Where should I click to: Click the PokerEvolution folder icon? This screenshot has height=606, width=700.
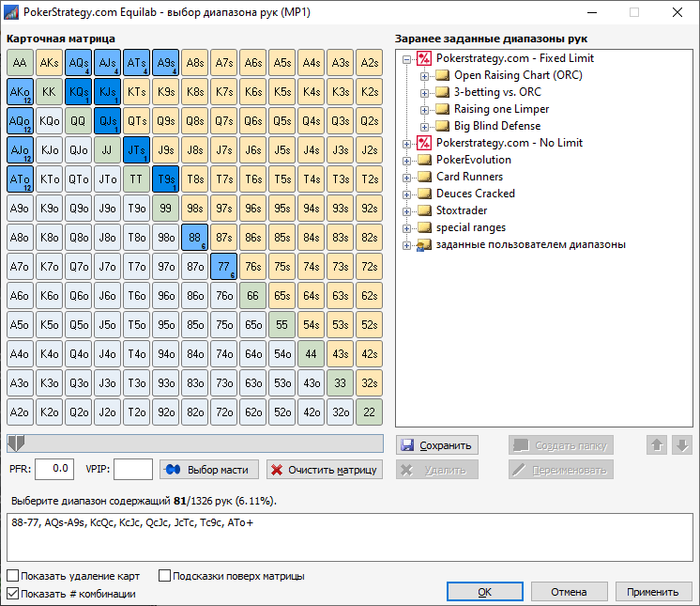point(424,160)
